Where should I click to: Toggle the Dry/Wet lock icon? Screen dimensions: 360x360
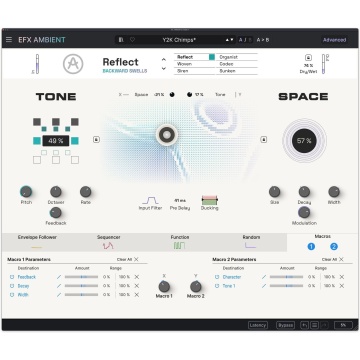point(308,57)
